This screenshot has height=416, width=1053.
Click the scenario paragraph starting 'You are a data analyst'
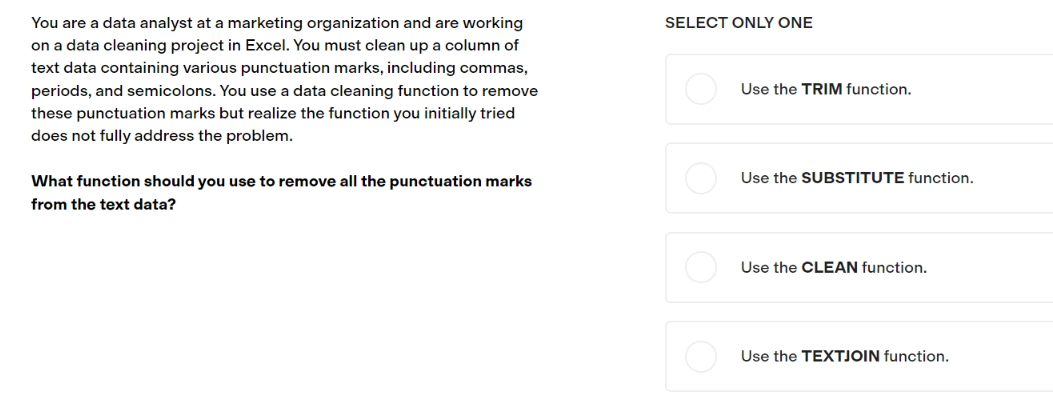[x=284, y=79]
